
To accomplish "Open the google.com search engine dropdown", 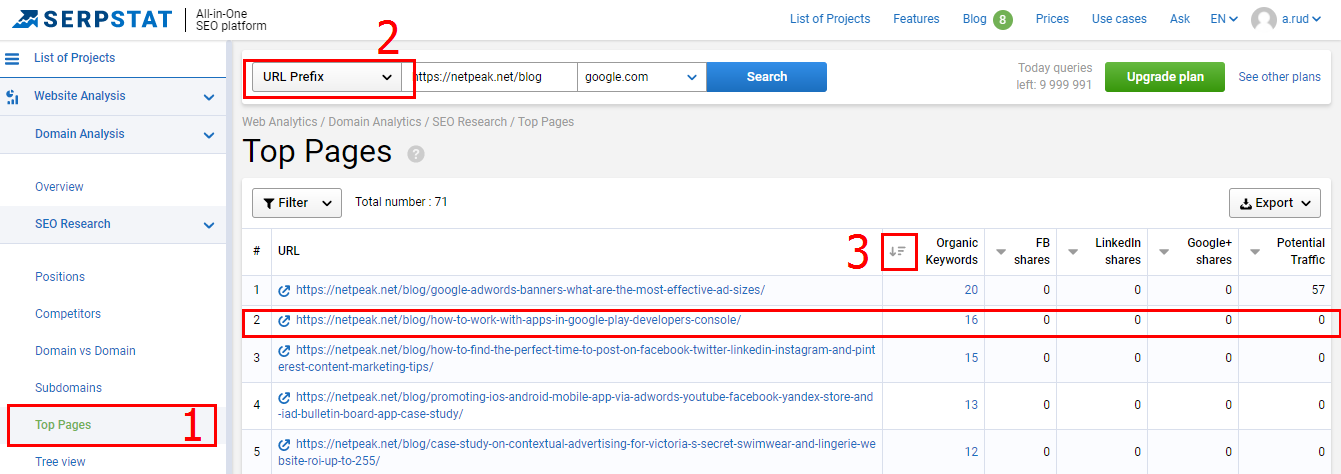I will tap(642, 77).
